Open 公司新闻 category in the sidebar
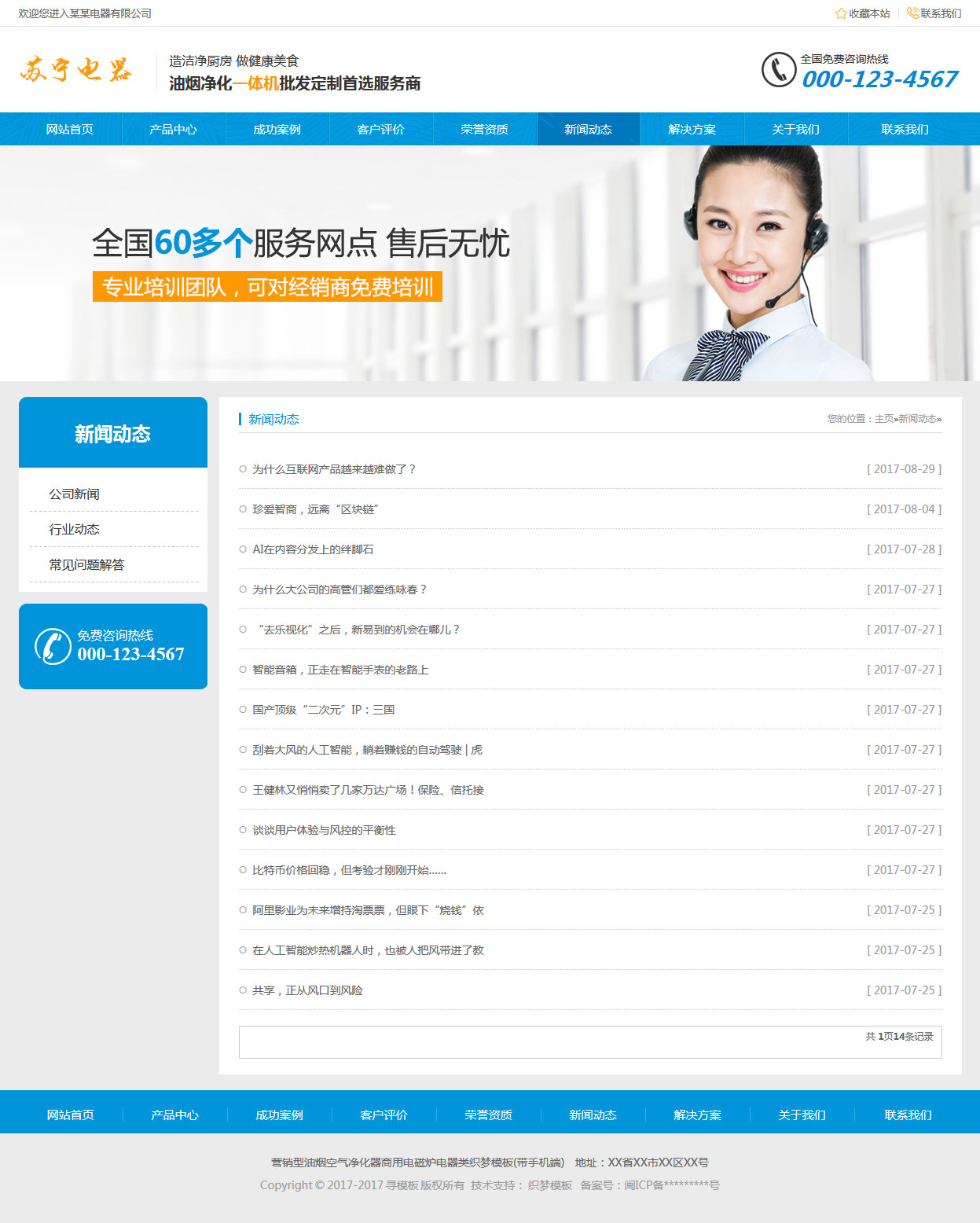 coord(75,494)
